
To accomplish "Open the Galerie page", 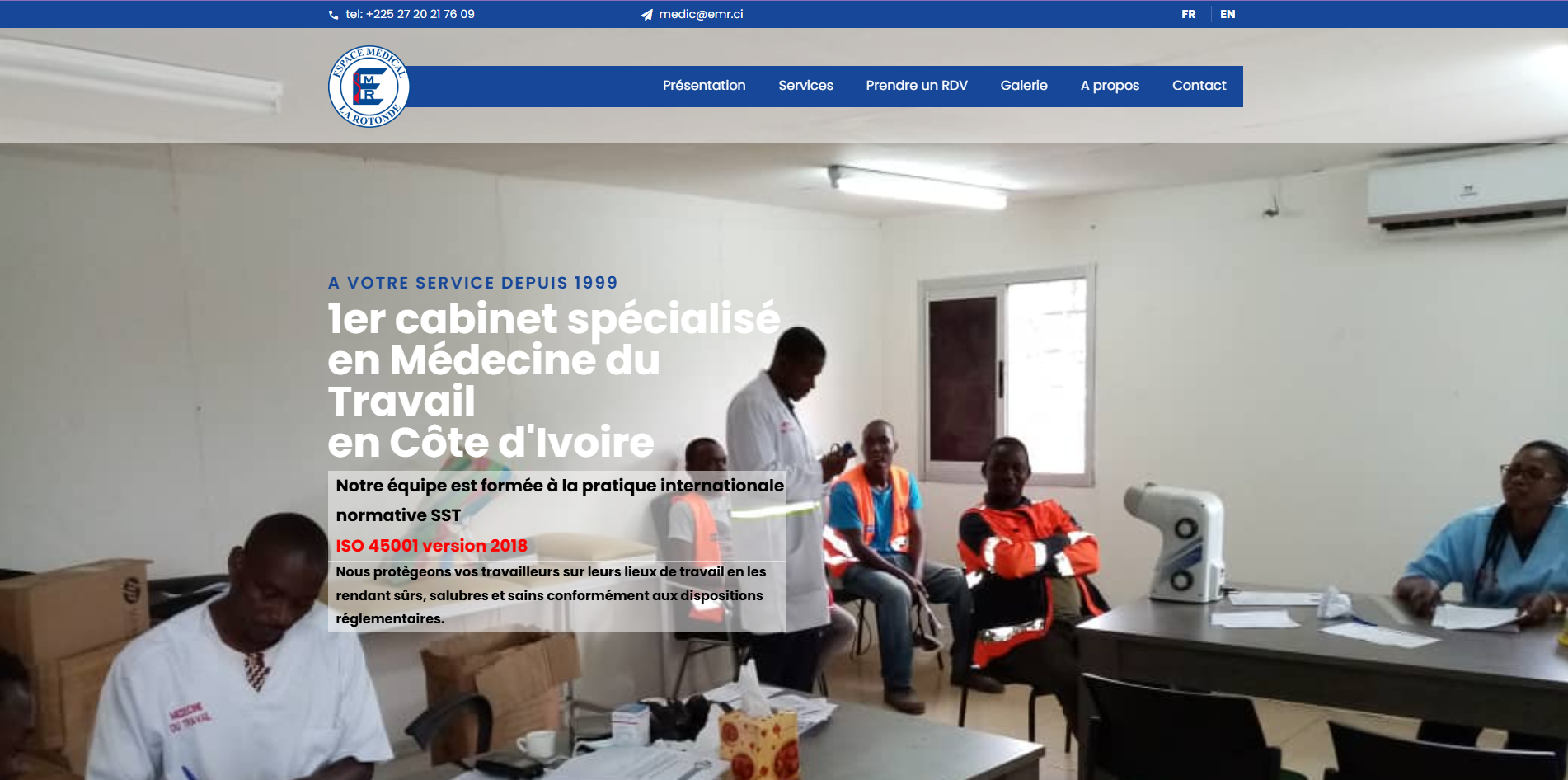I will coord(1024,86).
